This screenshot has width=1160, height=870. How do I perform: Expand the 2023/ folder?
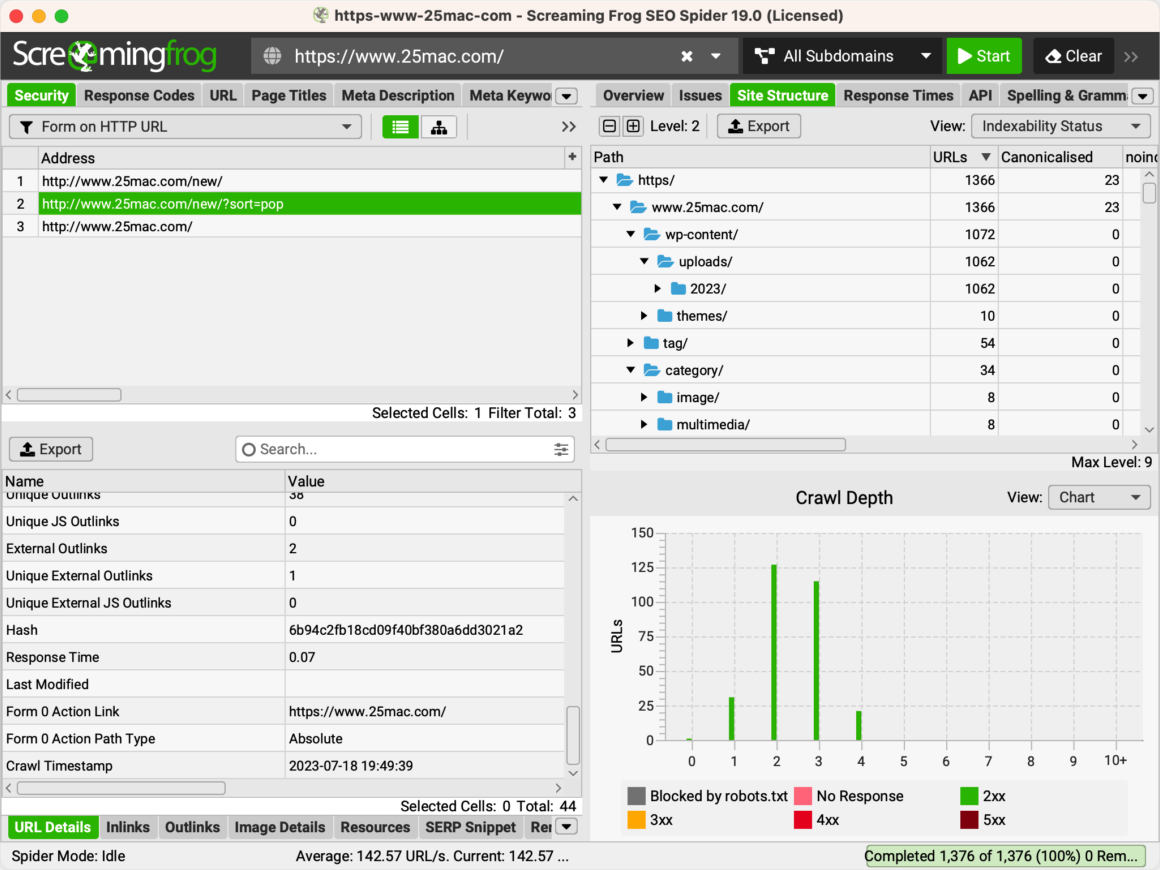click(x=658, y=289)
